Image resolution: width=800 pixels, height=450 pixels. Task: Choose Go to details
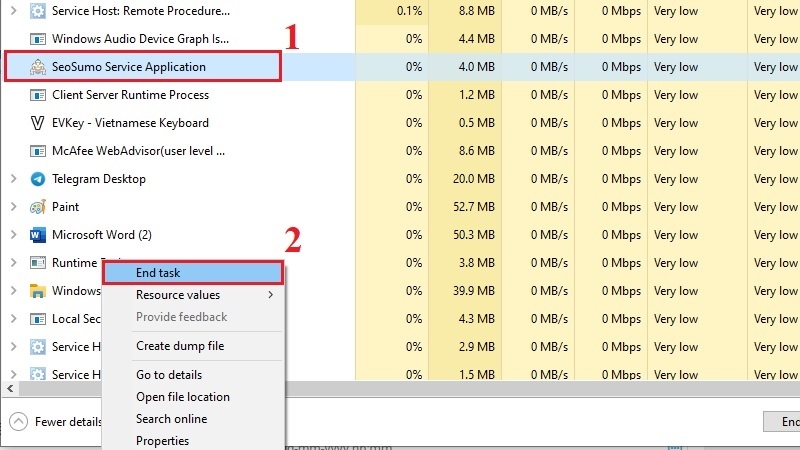(x=193, y=375)
